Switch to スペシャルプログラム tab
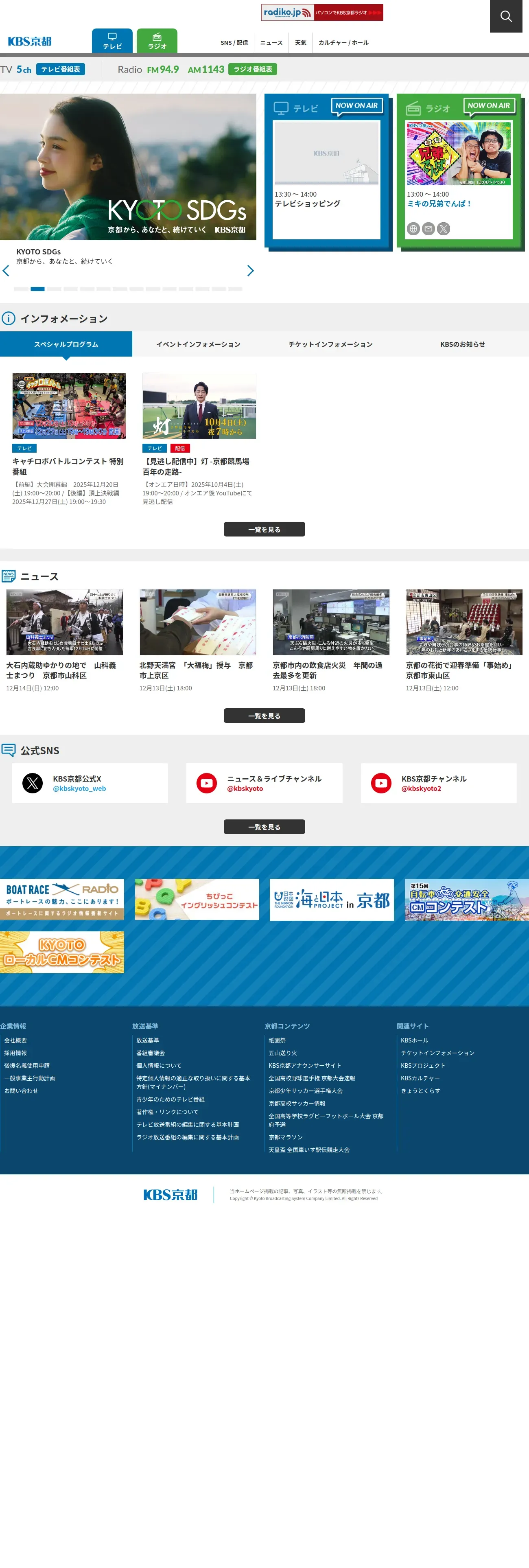 click(66, 344)
